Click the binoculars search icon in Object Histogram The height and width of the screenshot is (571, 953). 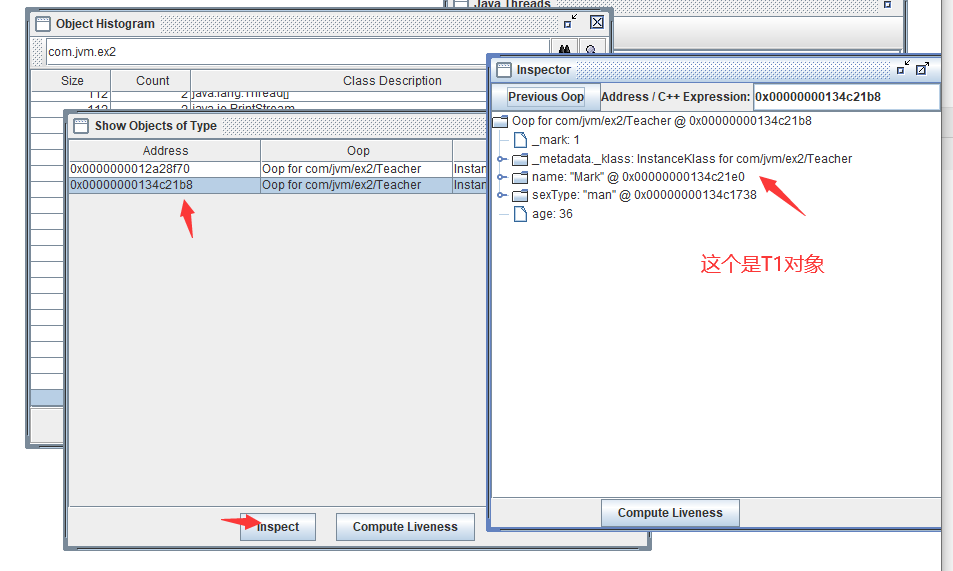point(565,50)
